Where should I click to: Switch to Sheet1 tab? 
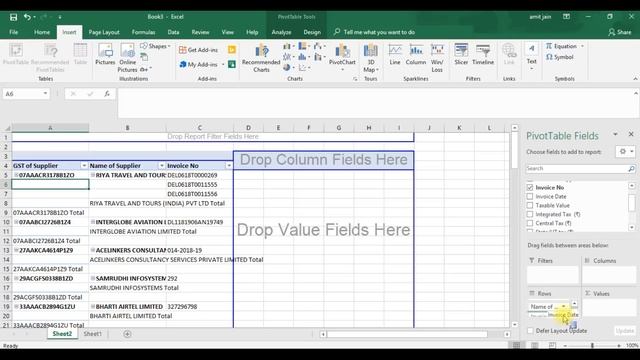(x=92, y=334)
